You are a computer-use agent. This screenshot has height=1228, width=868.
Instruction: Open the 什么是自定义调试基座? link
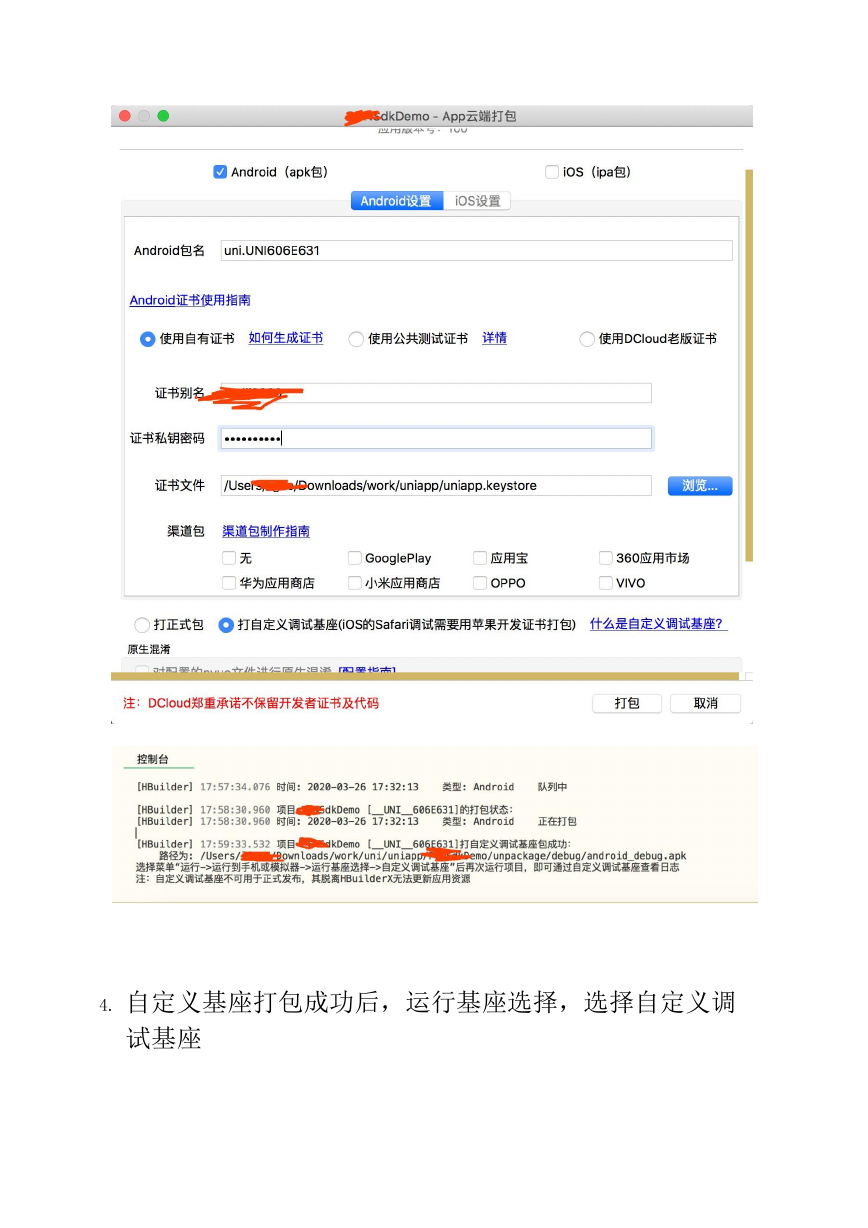(x=658, y=624)
